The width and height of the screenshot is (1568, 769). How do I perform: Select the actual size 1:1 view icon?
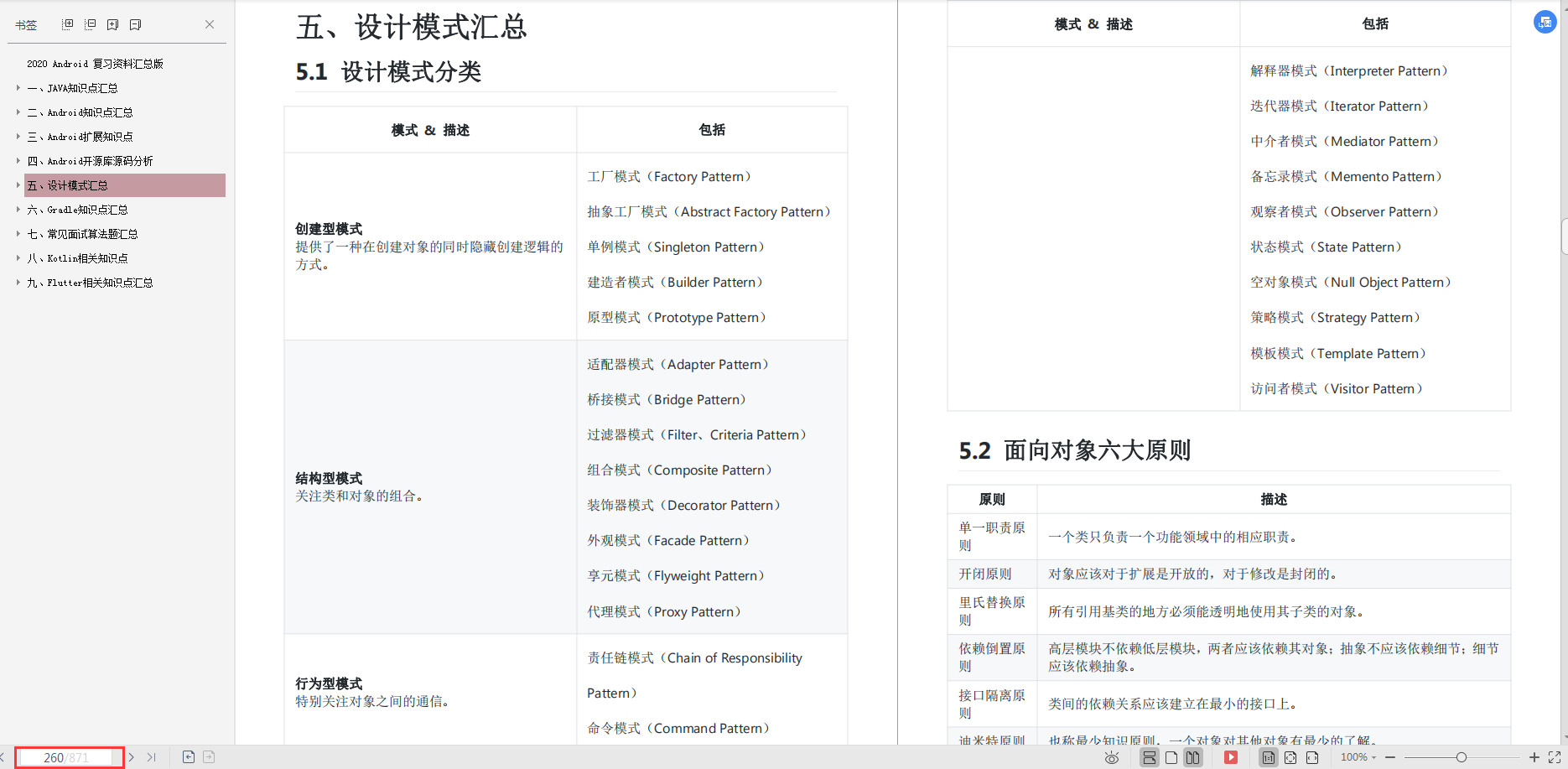1269,757
